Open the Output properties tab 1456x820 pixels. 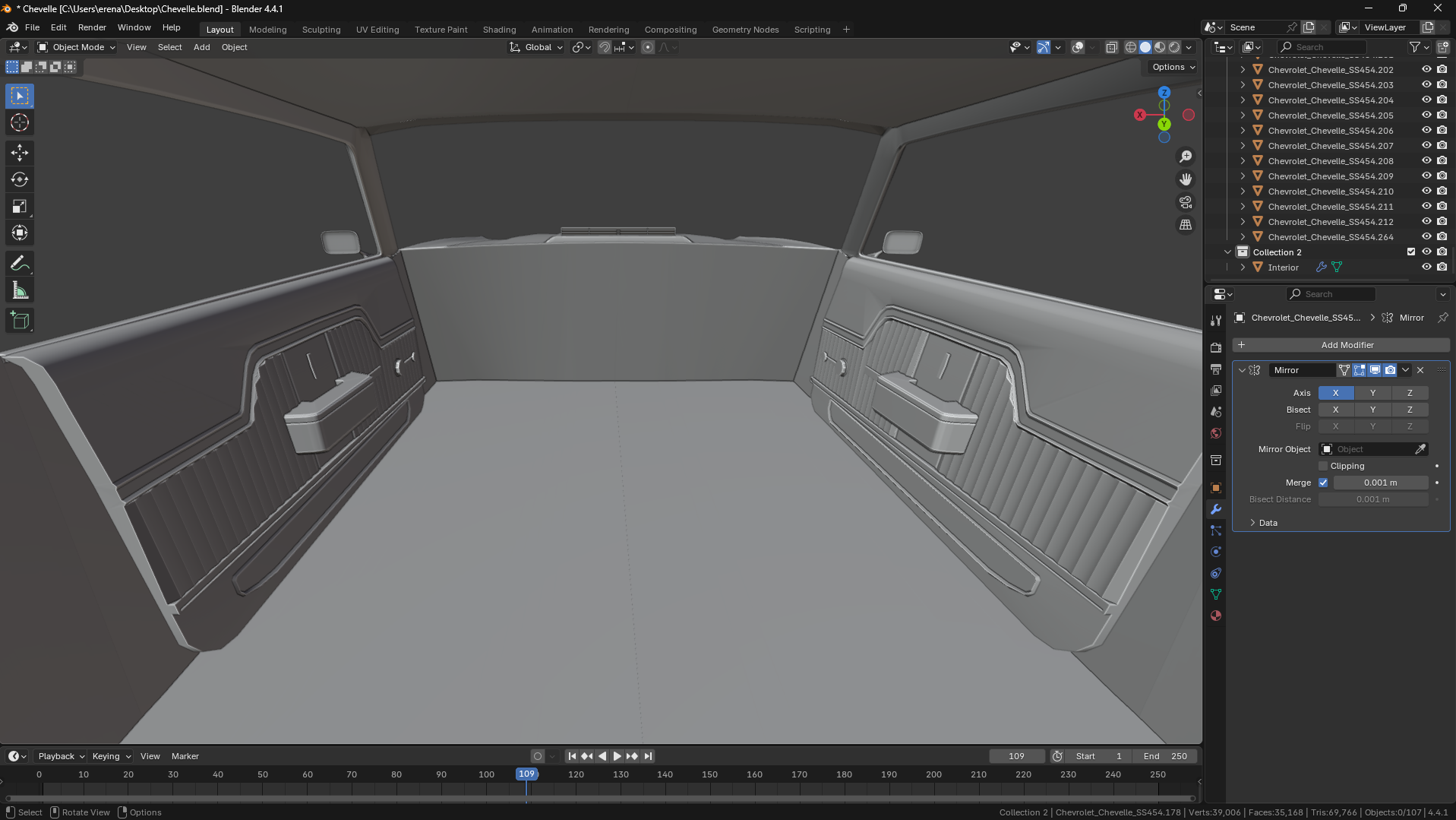pos(1216,369)
